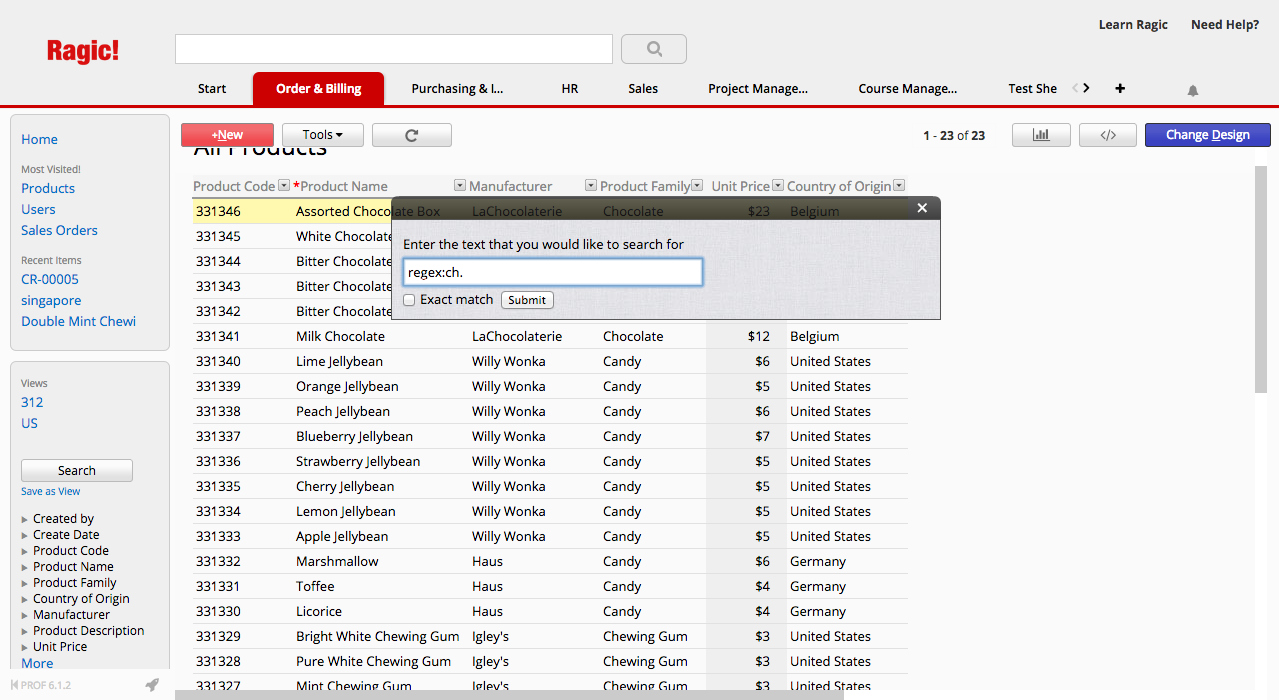Open recent item CR-00005
This screenshot has width=1279, height=700.
click(x=50, y=280)
